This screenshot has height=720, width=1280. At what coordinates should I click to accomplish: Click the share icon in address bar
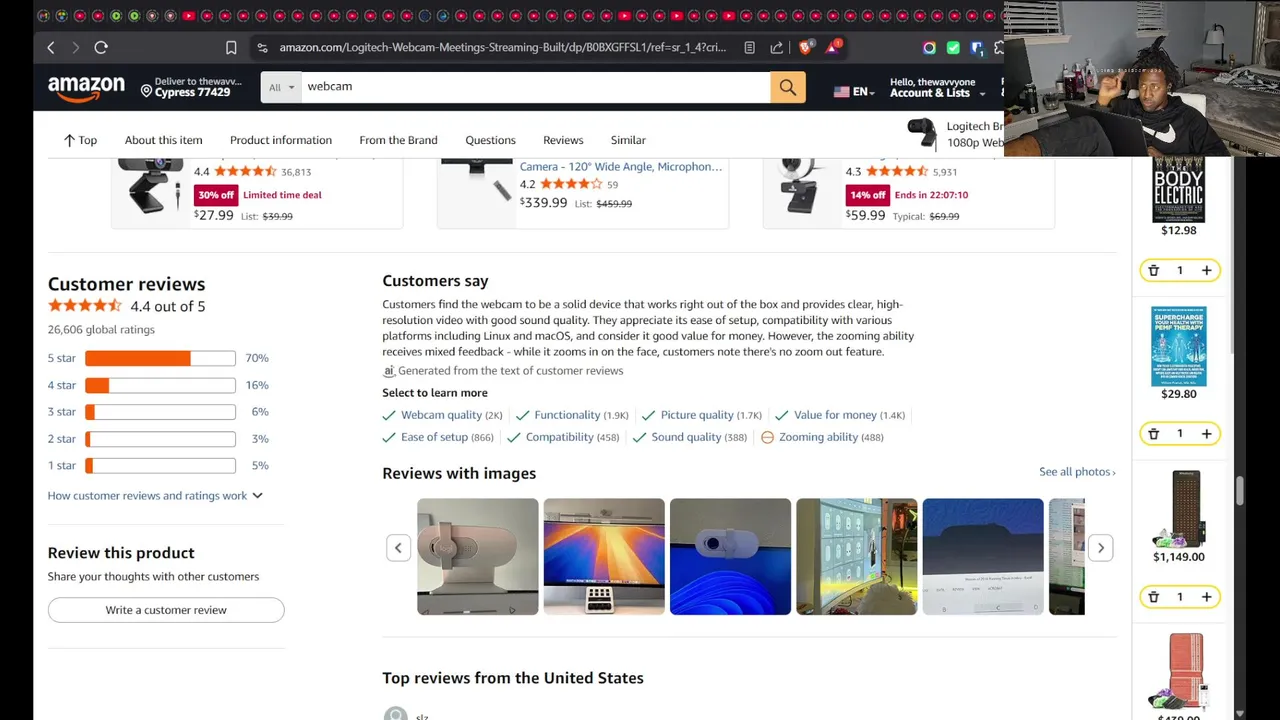click(x=776, y=47)
